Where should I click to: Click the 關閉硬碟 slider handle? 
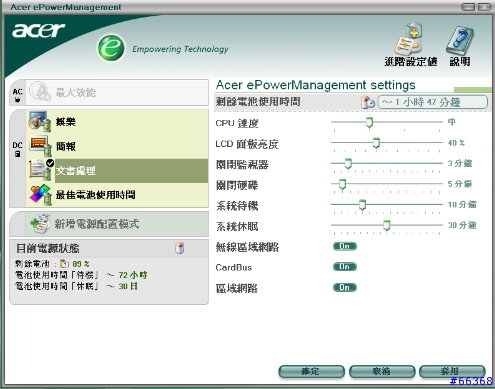click(342, 184)
